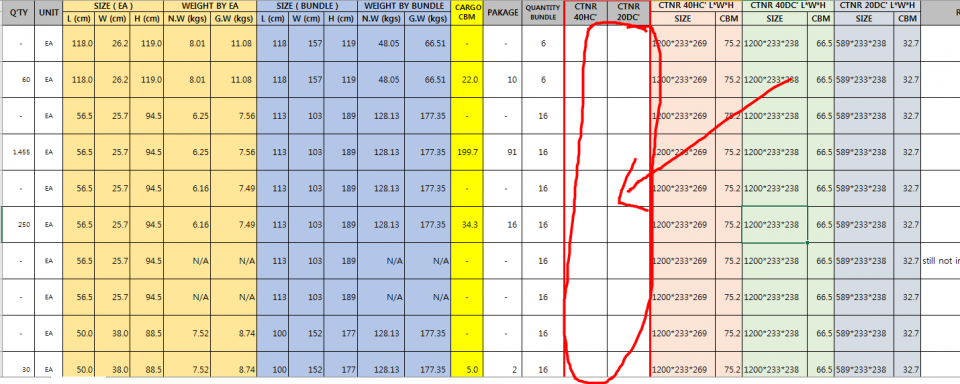The width and height of the screenshot is (960, 384).
Task: Select the WEIGHT BY BUNDLE header
Action: (404, 6)
